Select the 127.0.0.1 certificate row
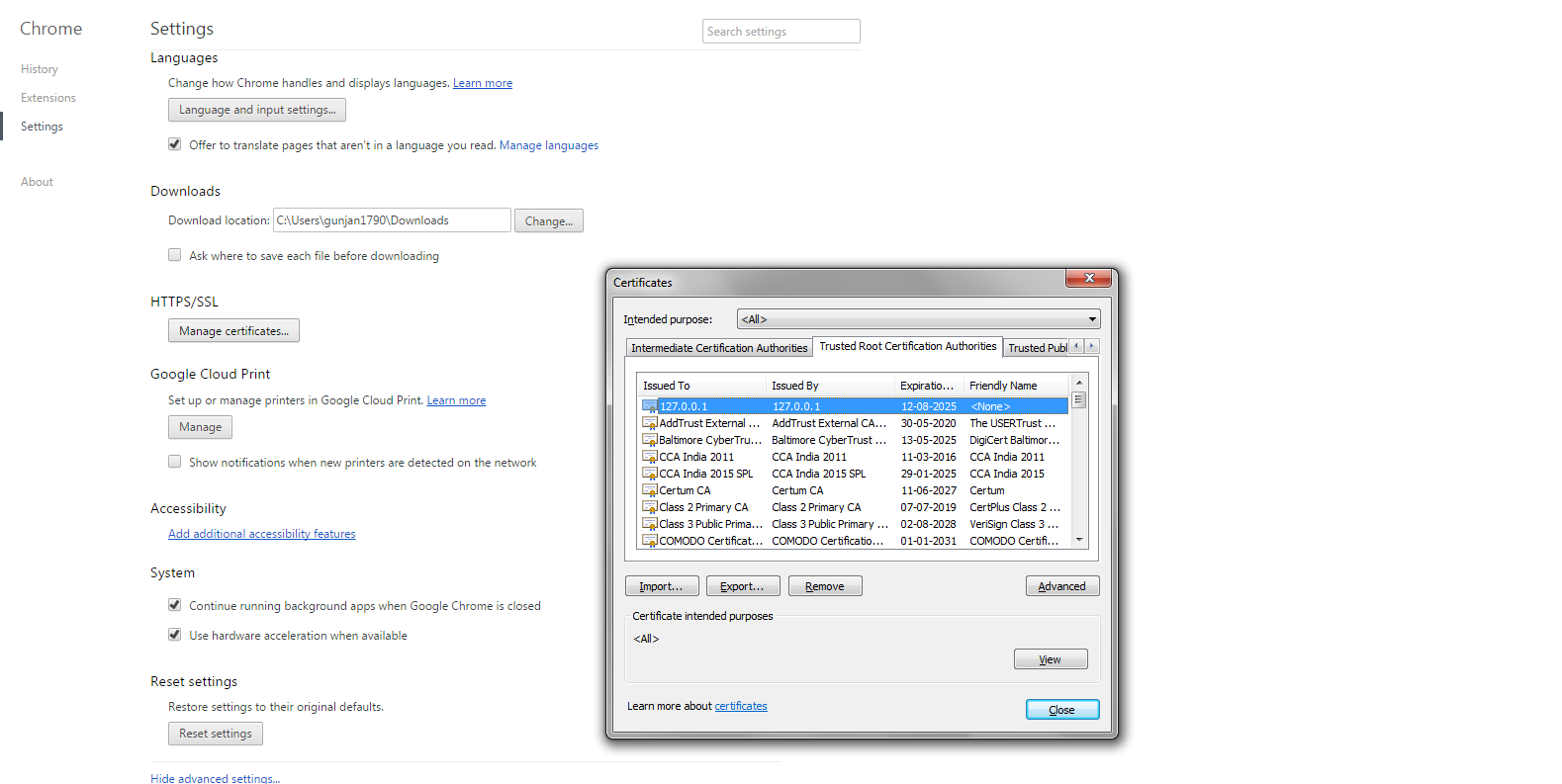This screenshot has width=1562, height=784. (855, 406)
